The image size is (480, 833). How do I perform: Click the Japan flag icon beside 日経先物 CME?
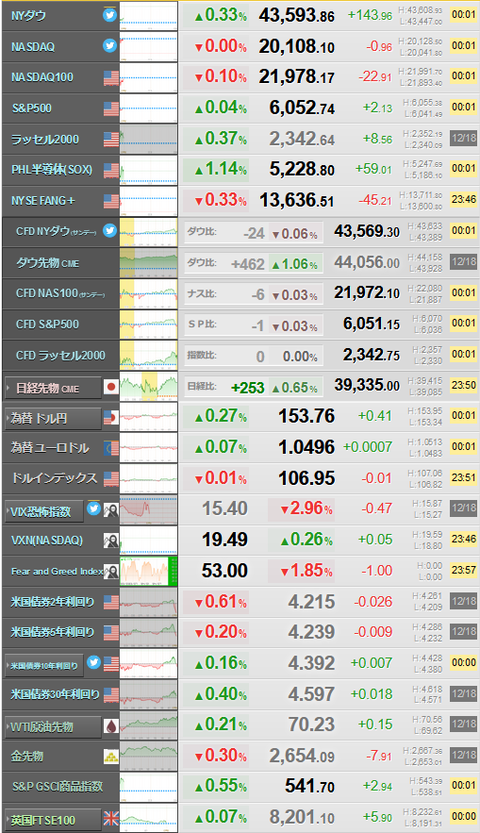pos(111,387)
